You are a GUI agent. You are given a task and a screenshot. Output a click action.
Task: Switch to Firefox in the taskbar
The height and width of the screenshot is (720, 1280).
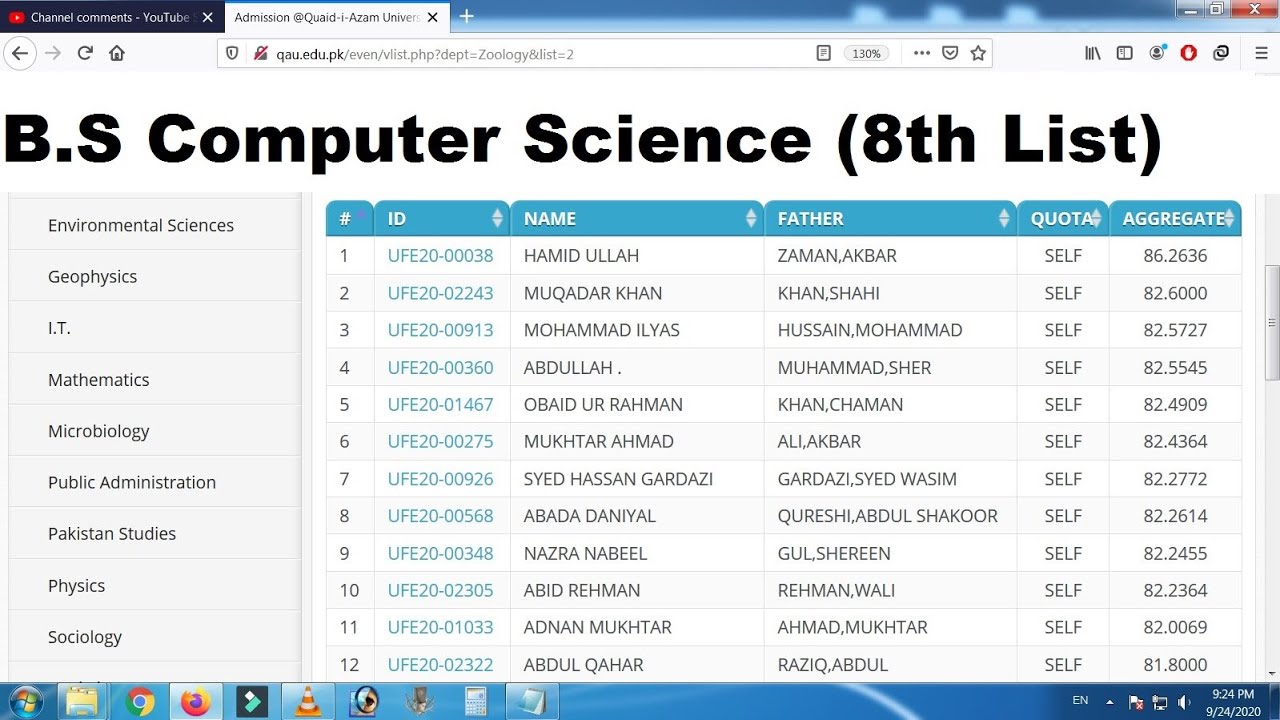coord(196,701)
